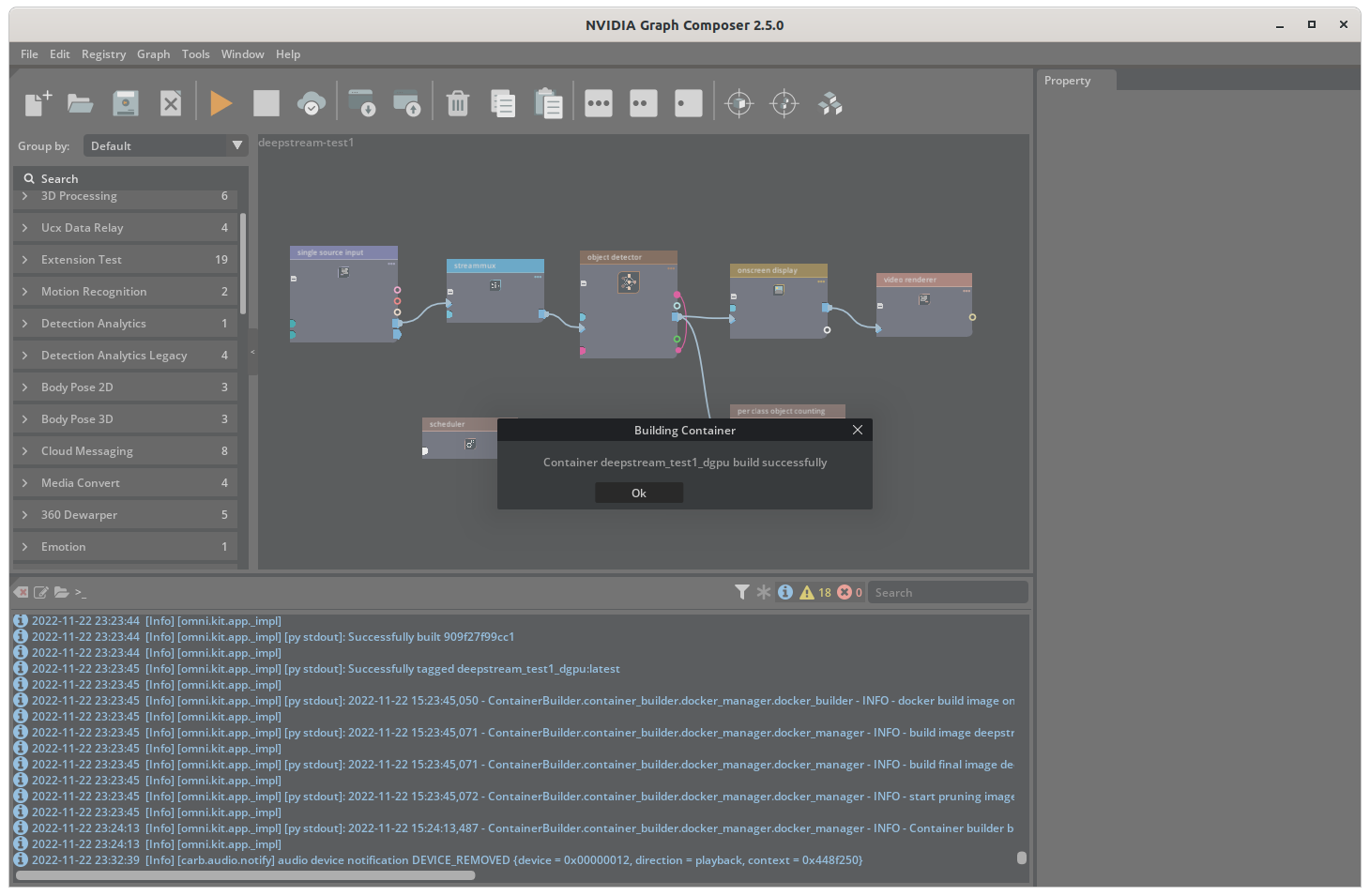Click the console Search field
The image size is (1370, 896).
click(948, 592)
